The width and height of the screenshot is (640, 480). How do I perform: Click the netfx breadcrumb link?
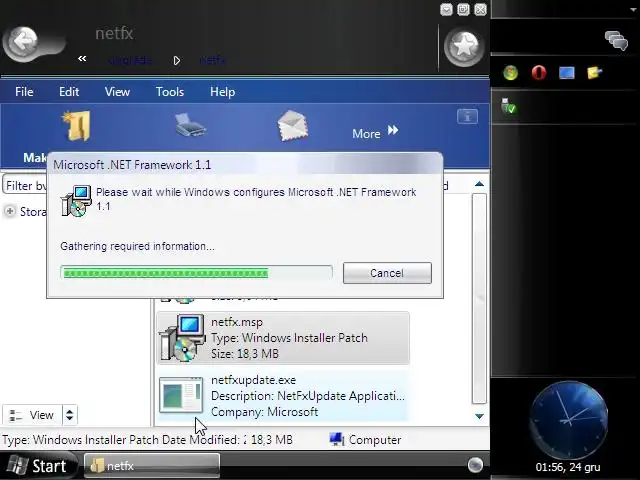click(x=212, y=60)
